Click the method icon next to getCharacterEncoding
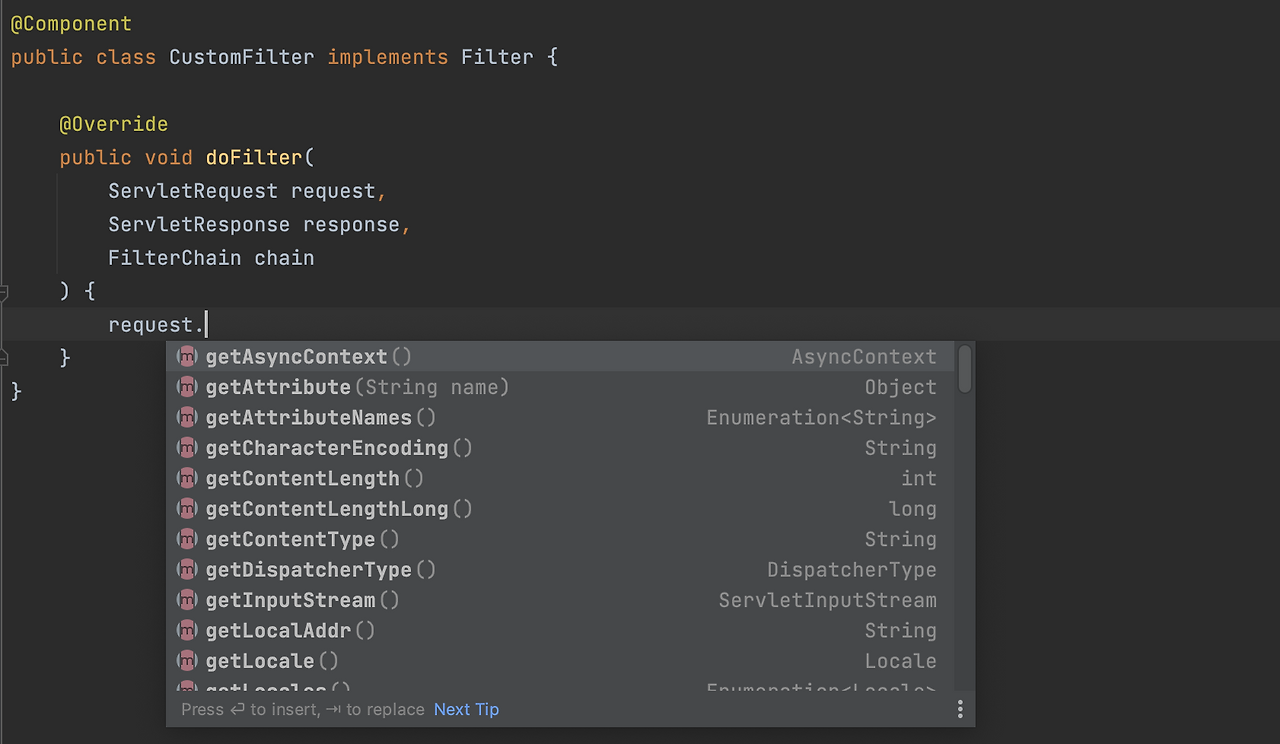This screenshot has height=744, width=1280. pyautogui.click(x=186, y=448)
